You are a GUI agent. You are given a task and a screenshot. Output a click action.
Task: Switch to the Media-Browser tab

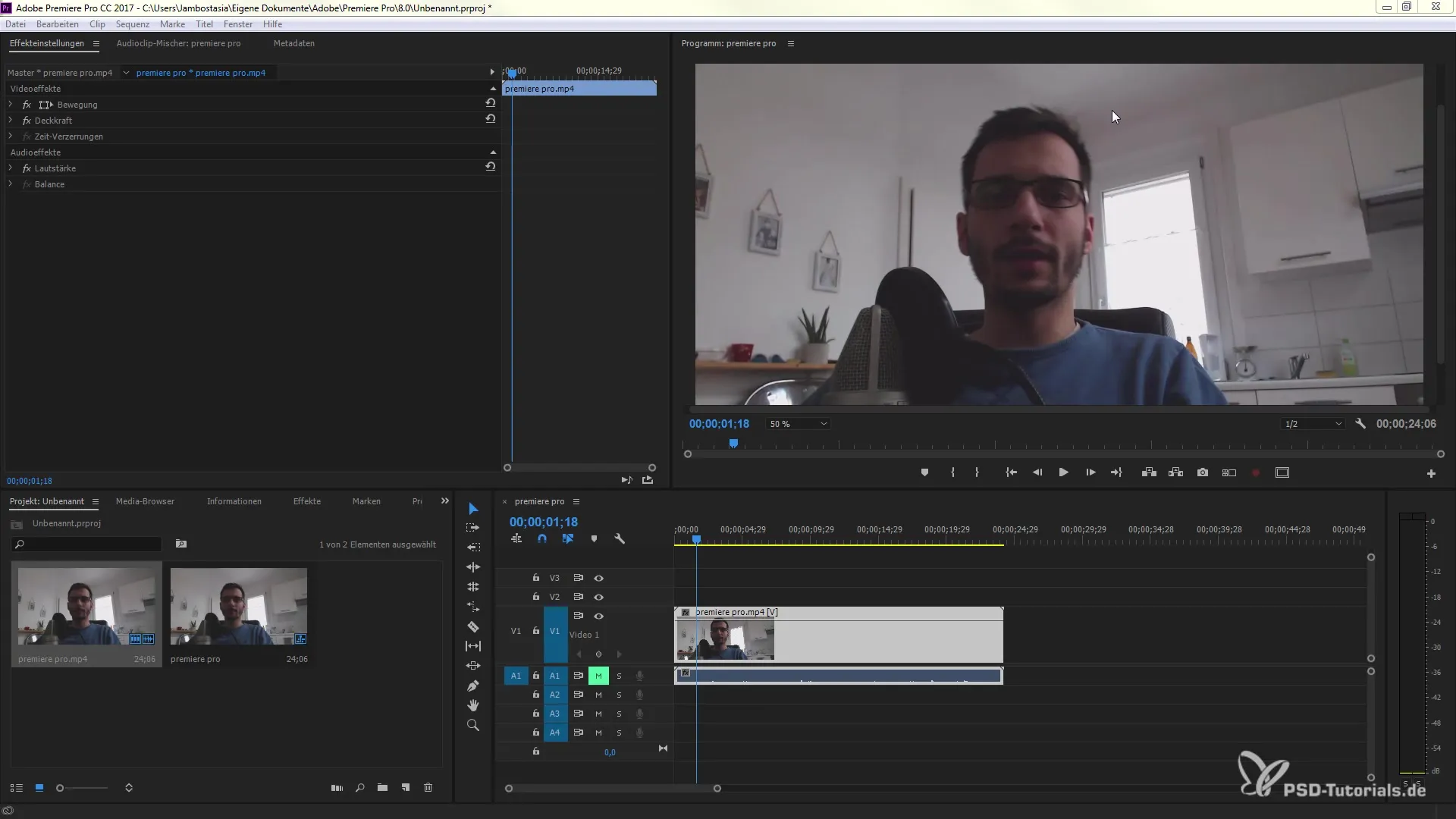[x=145, y=501]
